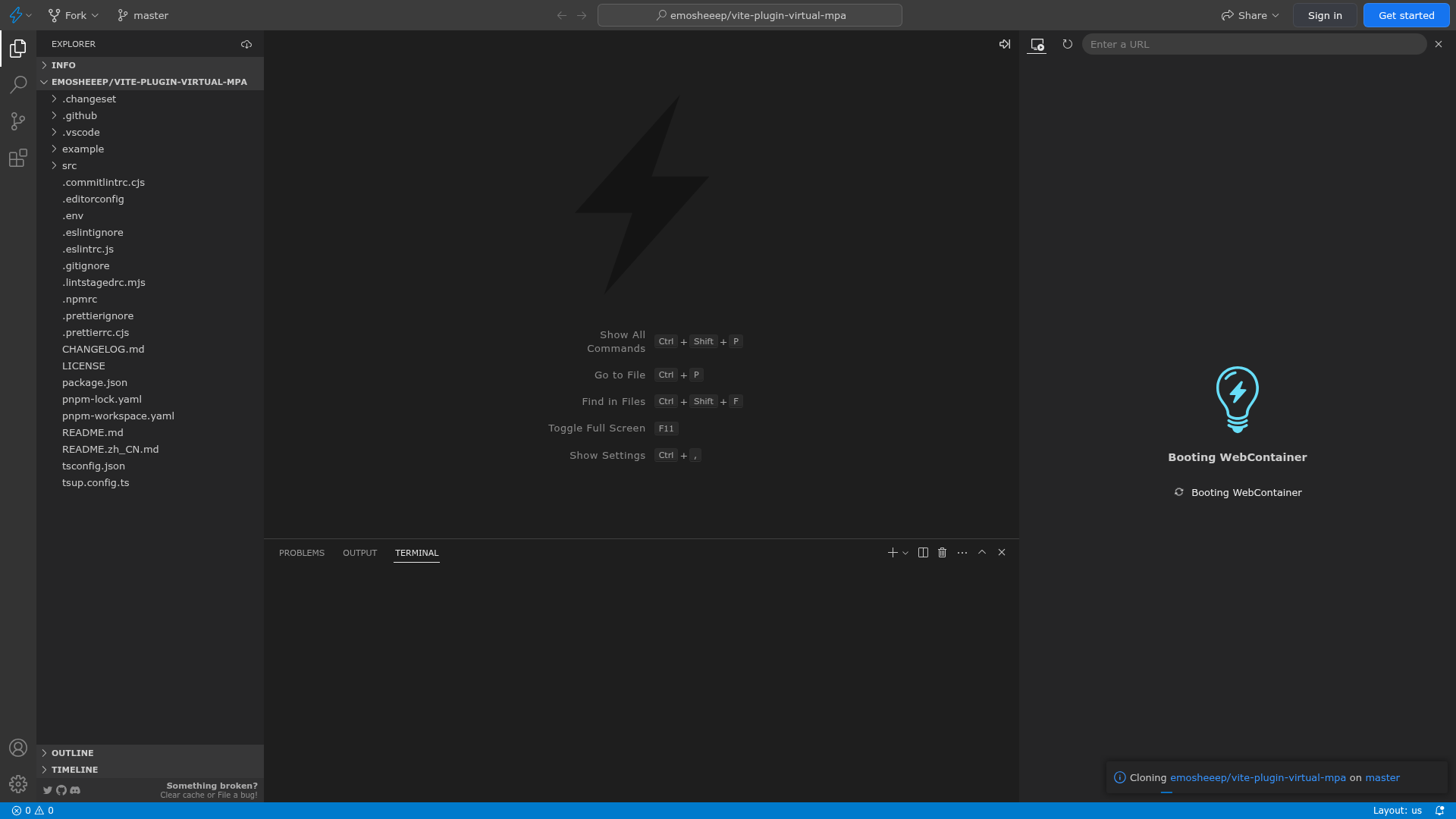Open package.json file
The width and height of the screenshot is (1456, 819).
(x=150, y=383)
